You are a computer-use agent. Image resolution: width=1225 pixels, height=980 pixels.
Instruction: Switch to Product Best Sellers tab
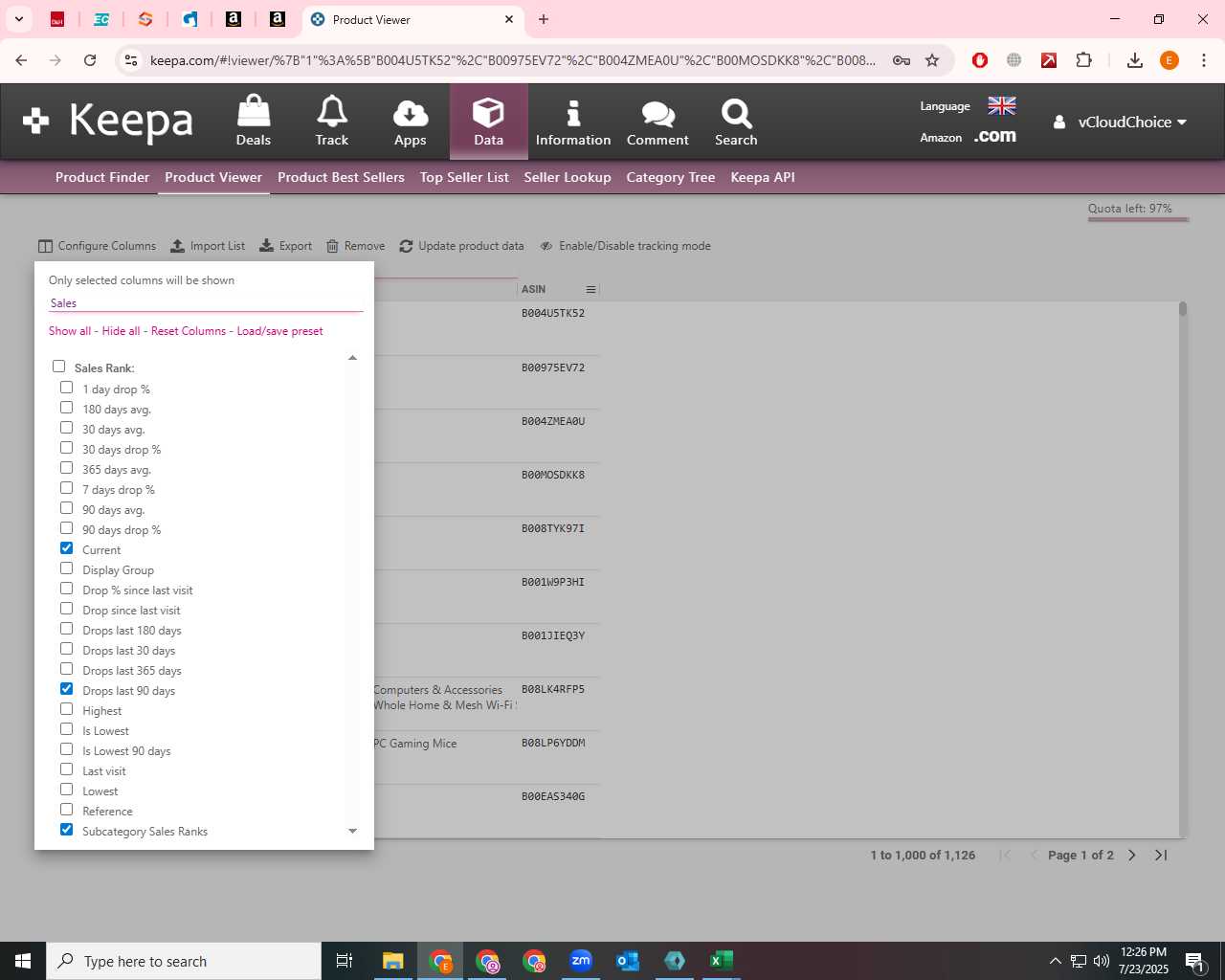coord(341,177)
